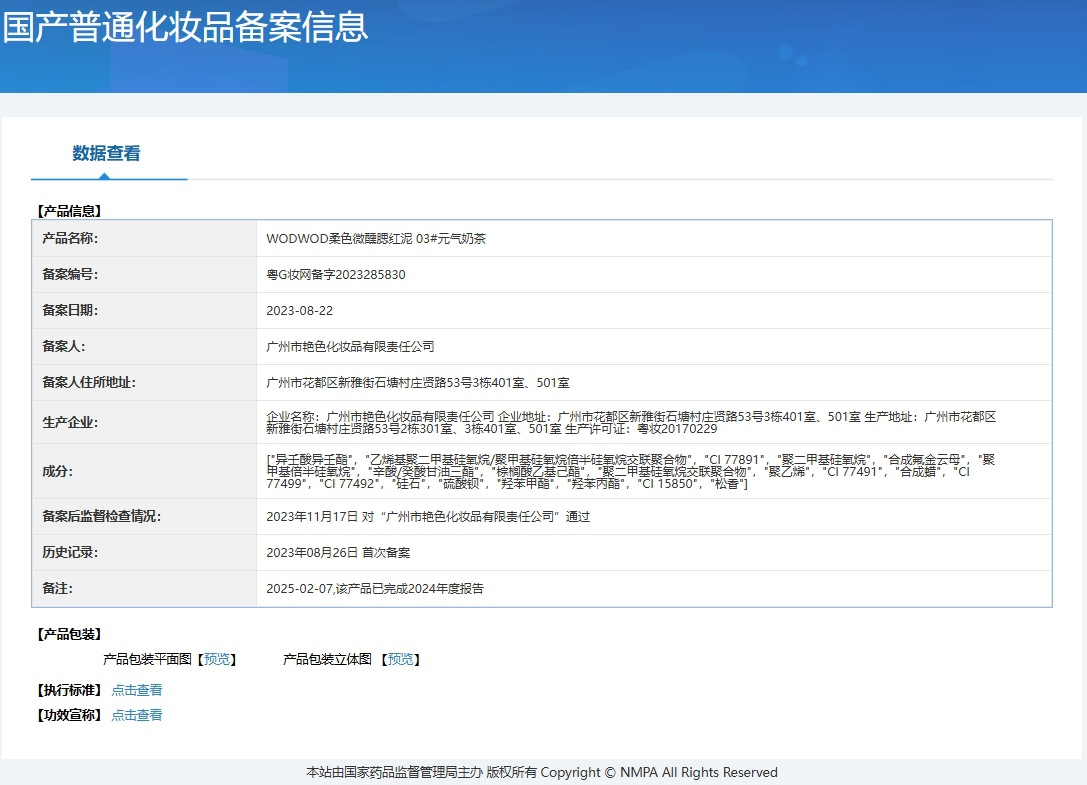
Task: Click the 备注 label
Action: pyautogui.click(x=58, y=589)
